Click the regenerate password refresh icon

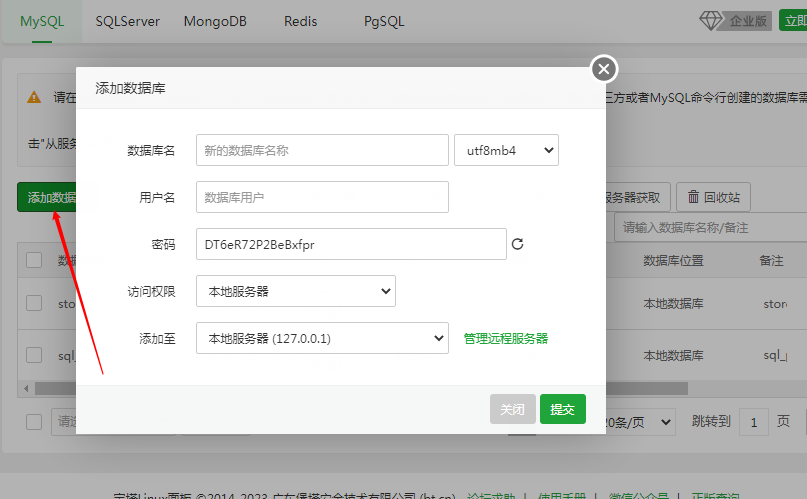tap(517, 244)
